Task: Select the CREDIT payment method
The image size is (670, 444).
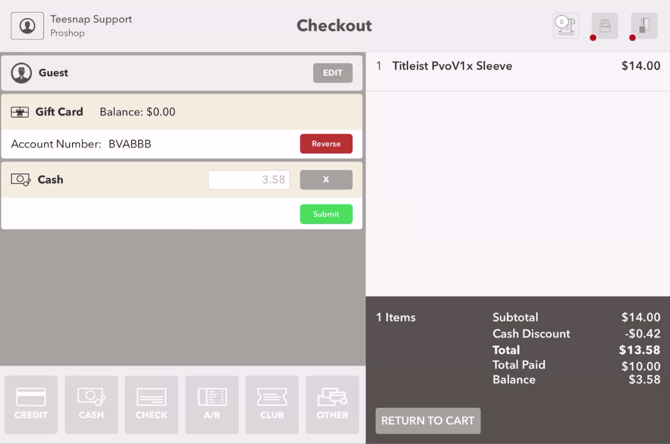Action: 31,404
